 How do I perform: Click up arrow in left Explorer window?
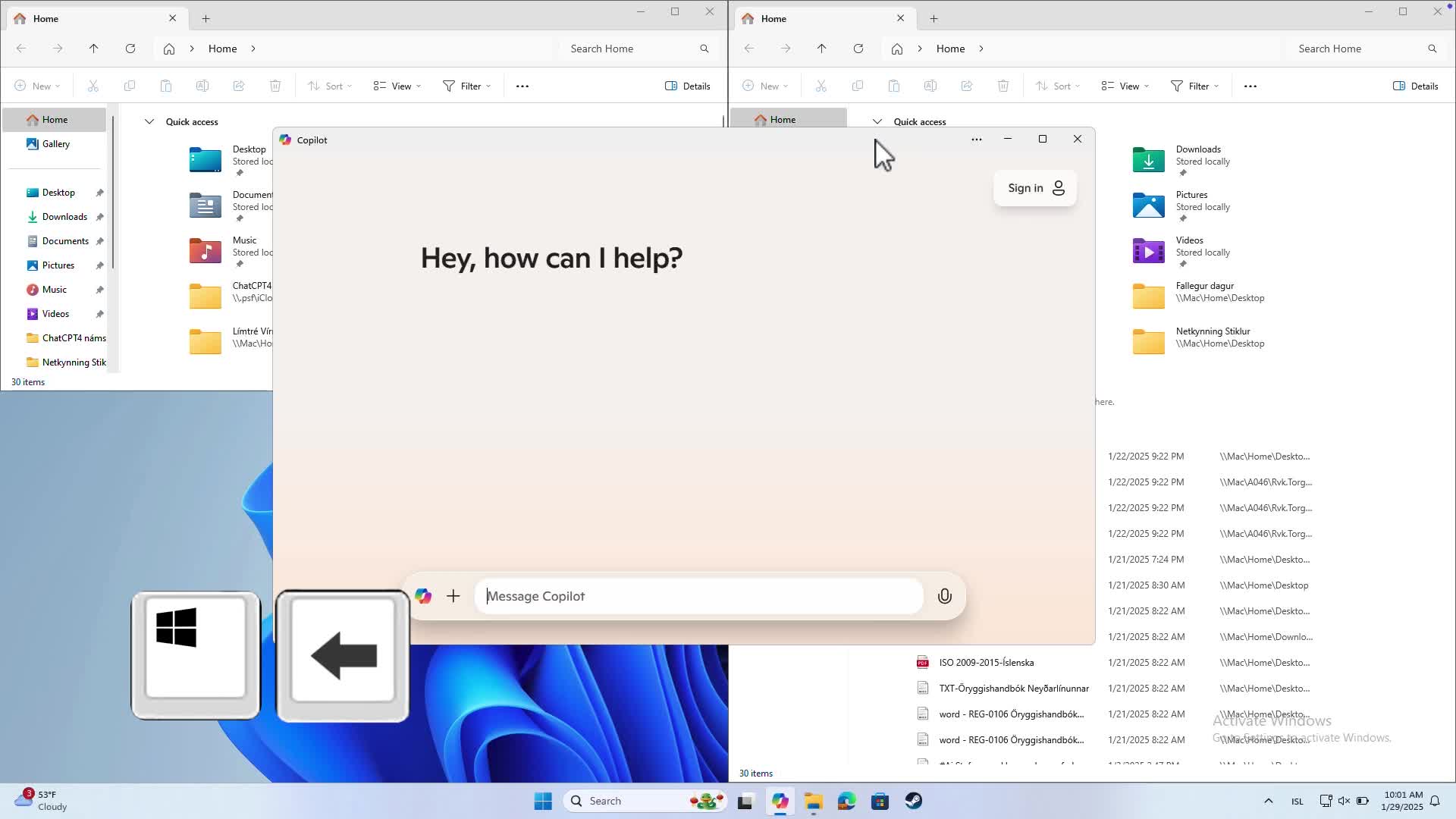click(94, 49)
